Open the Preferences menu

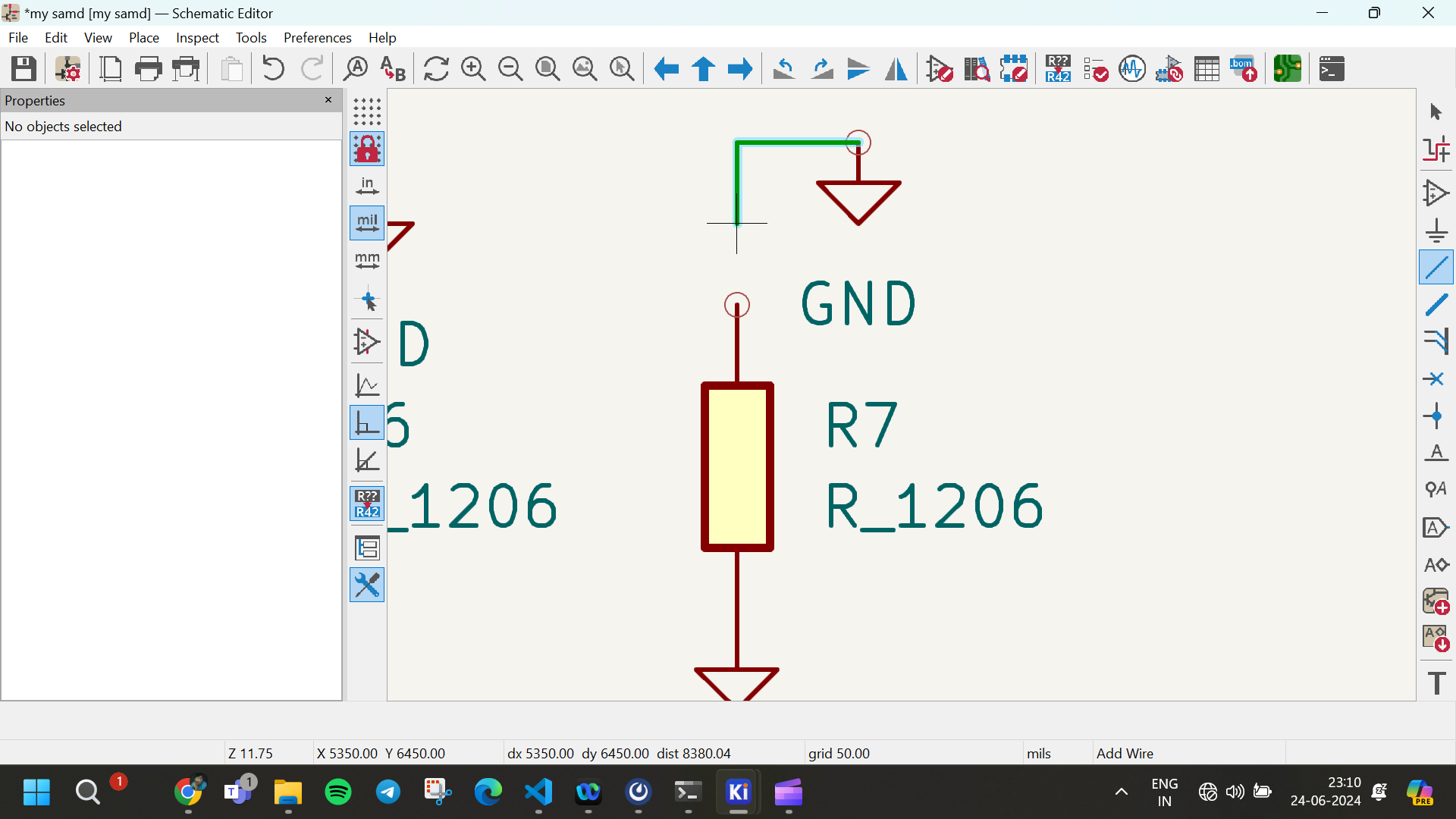[x=318, y=37]
